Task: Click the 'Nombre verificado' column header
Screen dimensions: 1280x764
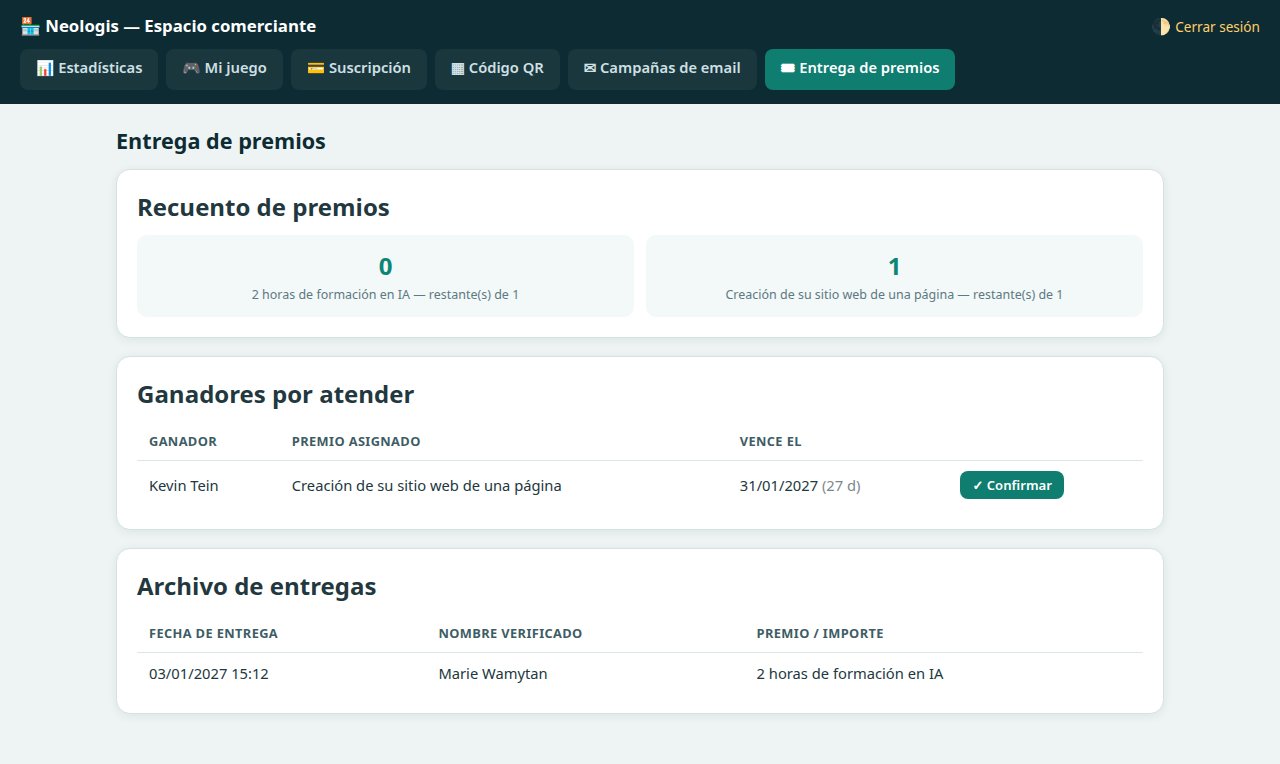Action: coord(511,634)
